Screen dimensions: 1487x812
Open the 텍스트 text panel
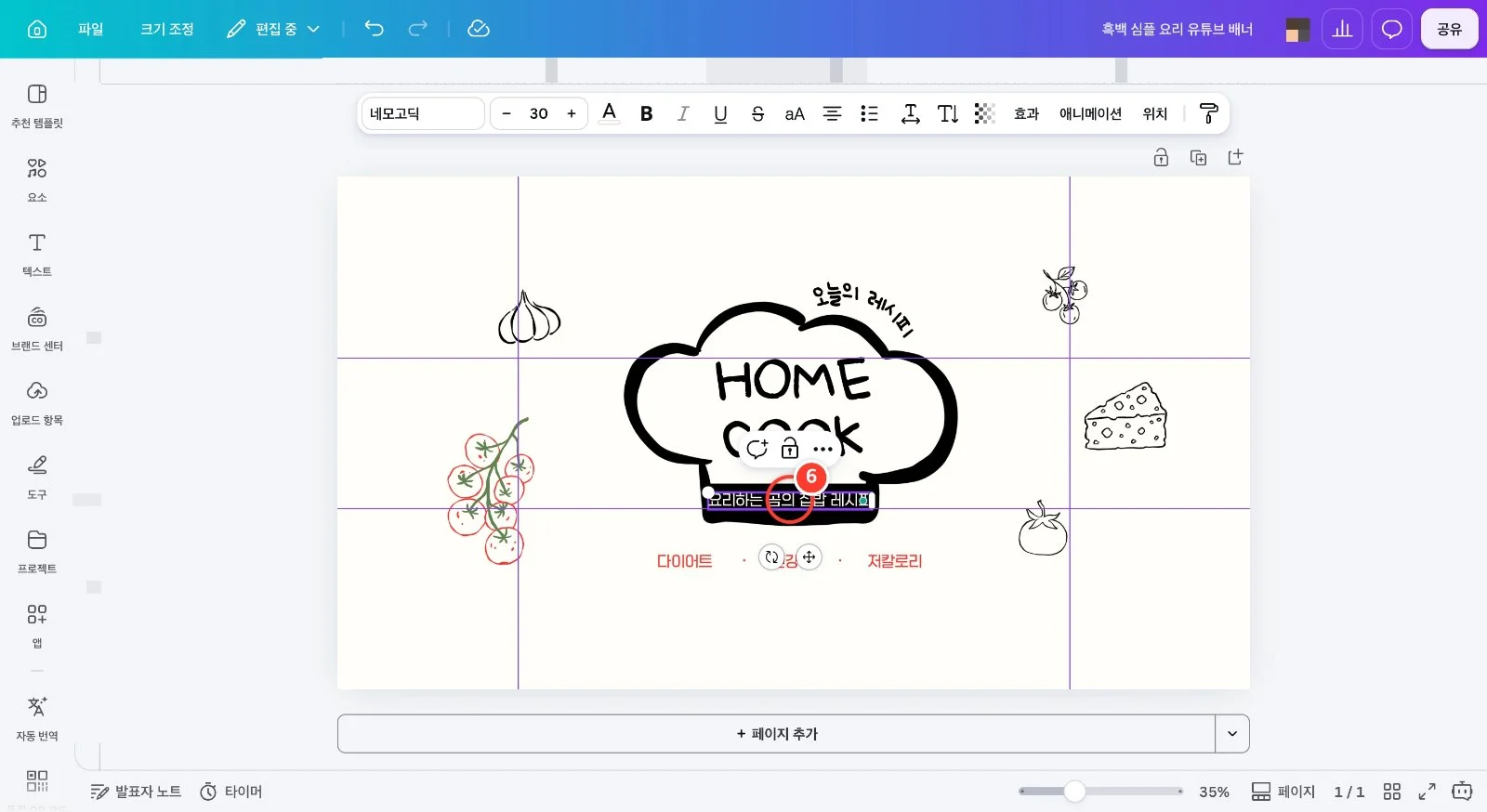pyautogui.click(x=37, y=255)
